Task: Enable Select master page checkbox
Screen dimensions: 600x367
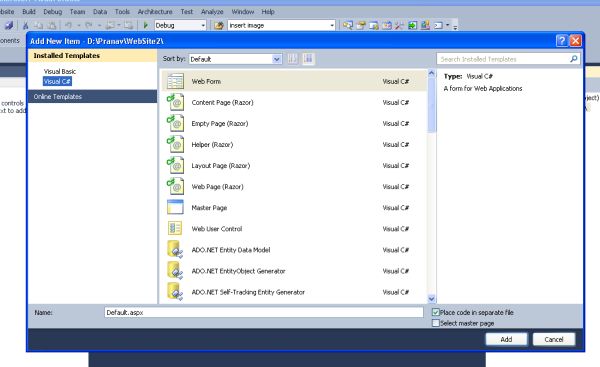Action: click(435, 323)
